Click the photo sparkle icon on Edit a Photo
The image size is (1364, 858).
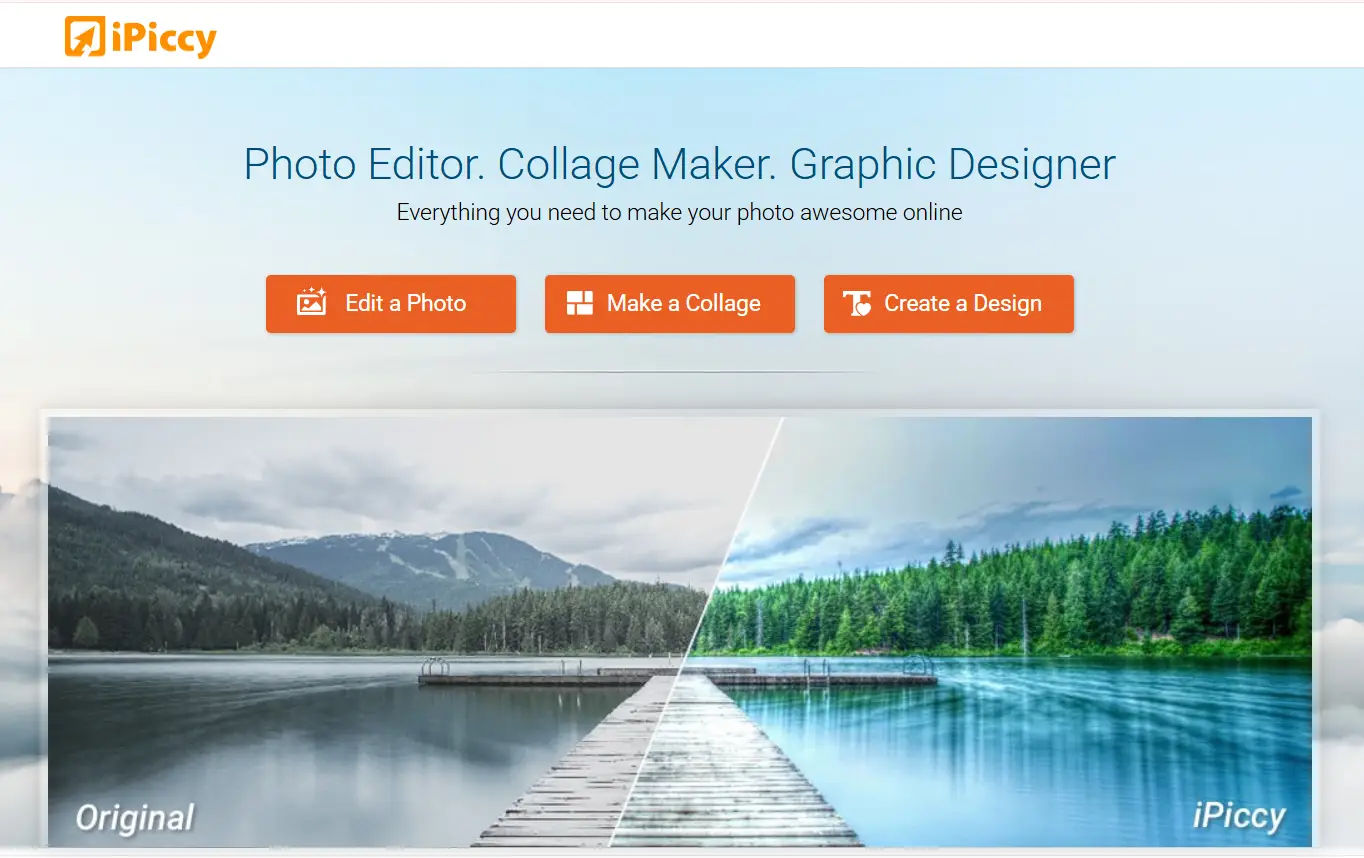click(312, 303)
